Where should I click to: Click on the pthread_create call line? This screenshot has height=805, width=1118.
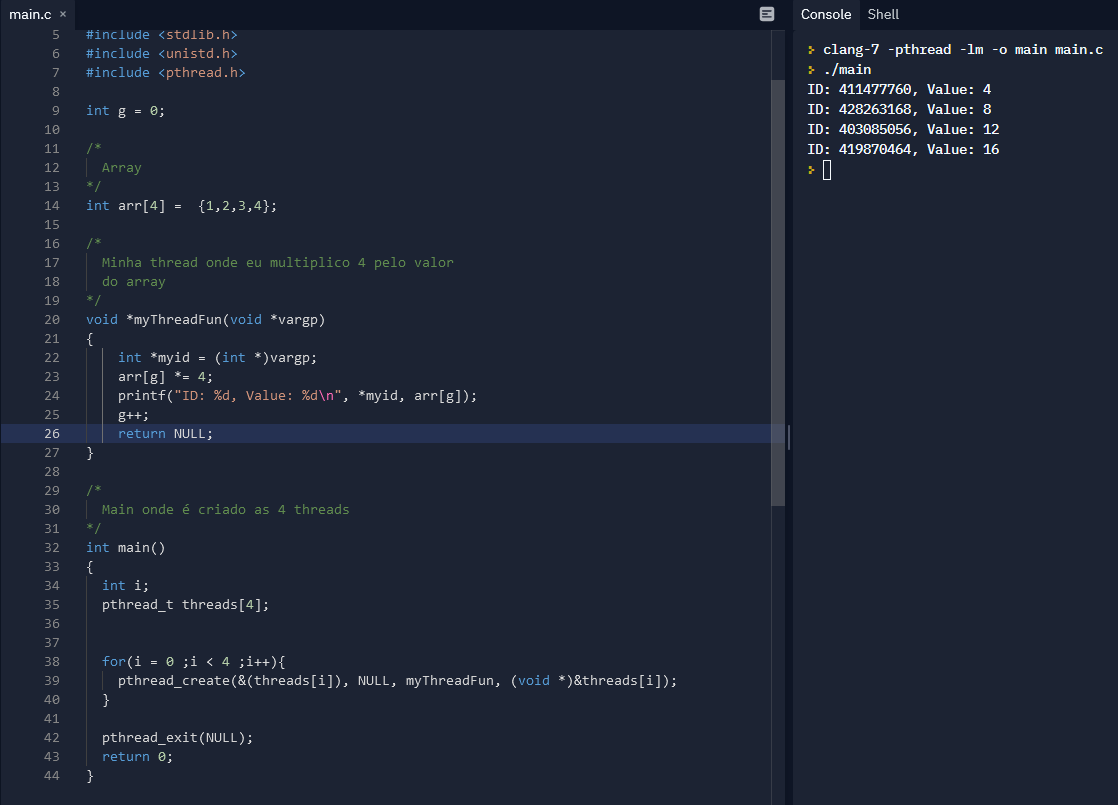coord(397,681)
